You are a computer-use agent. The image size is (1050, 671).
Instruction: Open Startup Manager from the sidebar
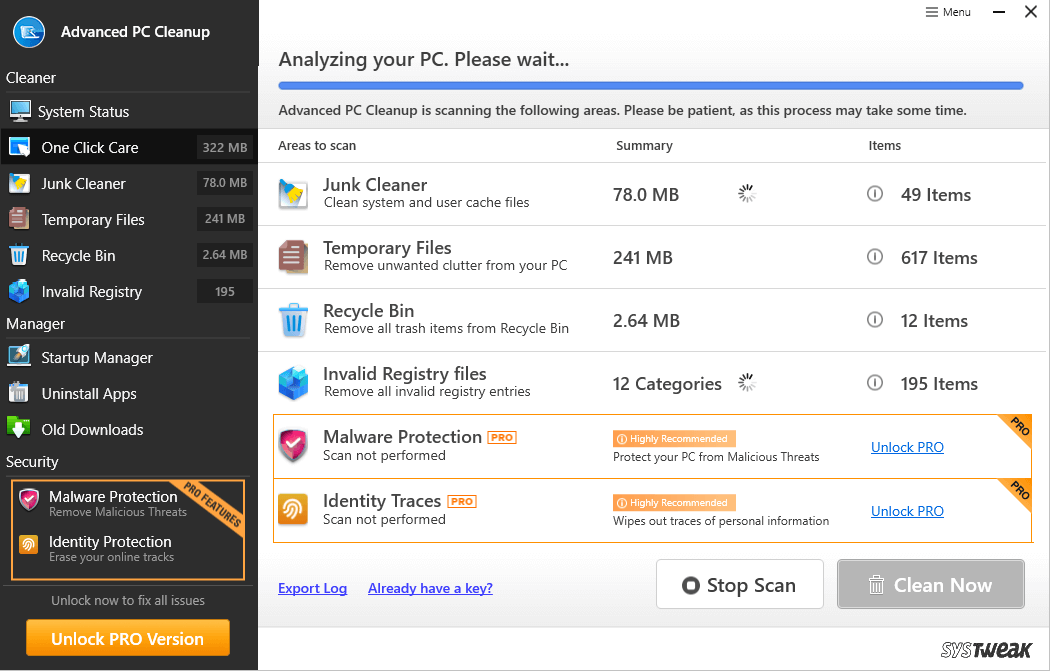point(96,358)
